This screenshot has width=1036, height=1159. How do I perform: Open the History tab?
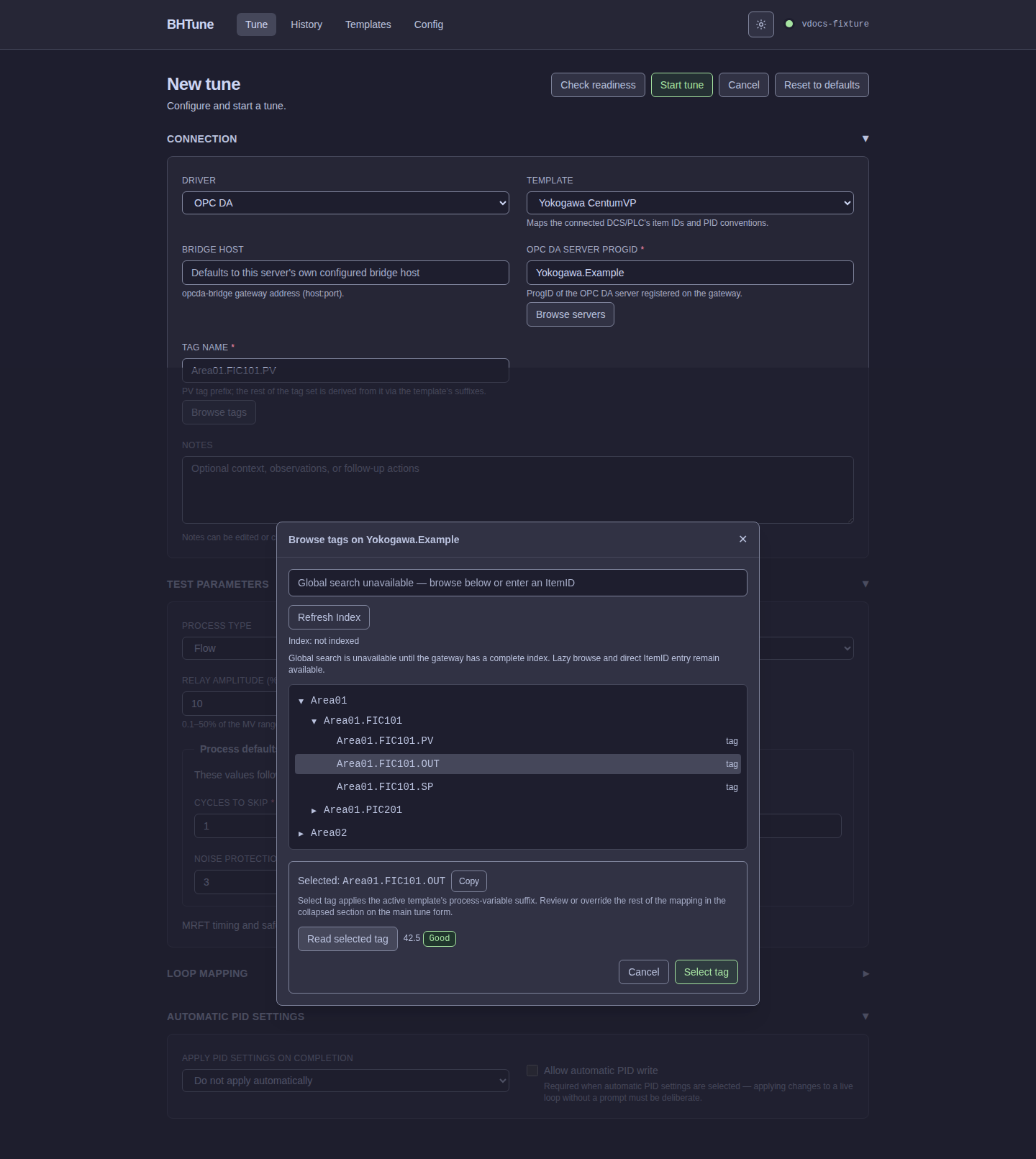pos(306,24)
